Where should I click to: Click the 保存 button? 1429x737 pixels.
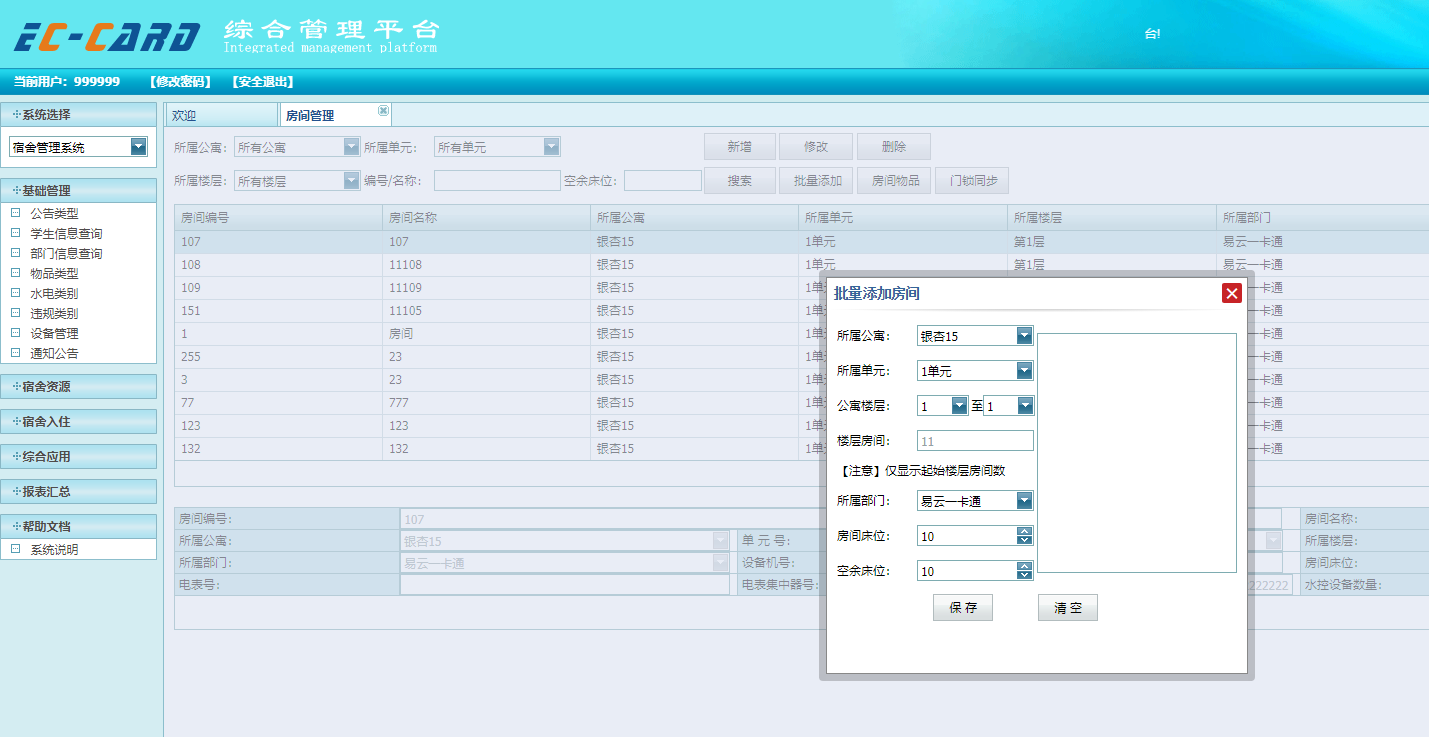963,607
